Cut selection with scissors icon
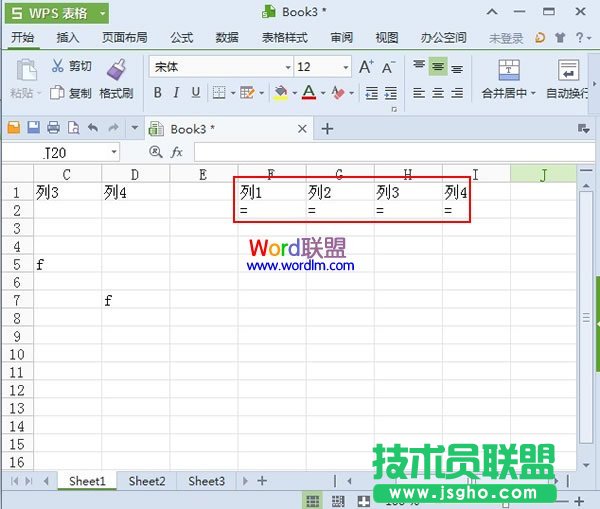The height and width of the screenshot is (509, 600). pyautogui.click(x=57, y=66)
